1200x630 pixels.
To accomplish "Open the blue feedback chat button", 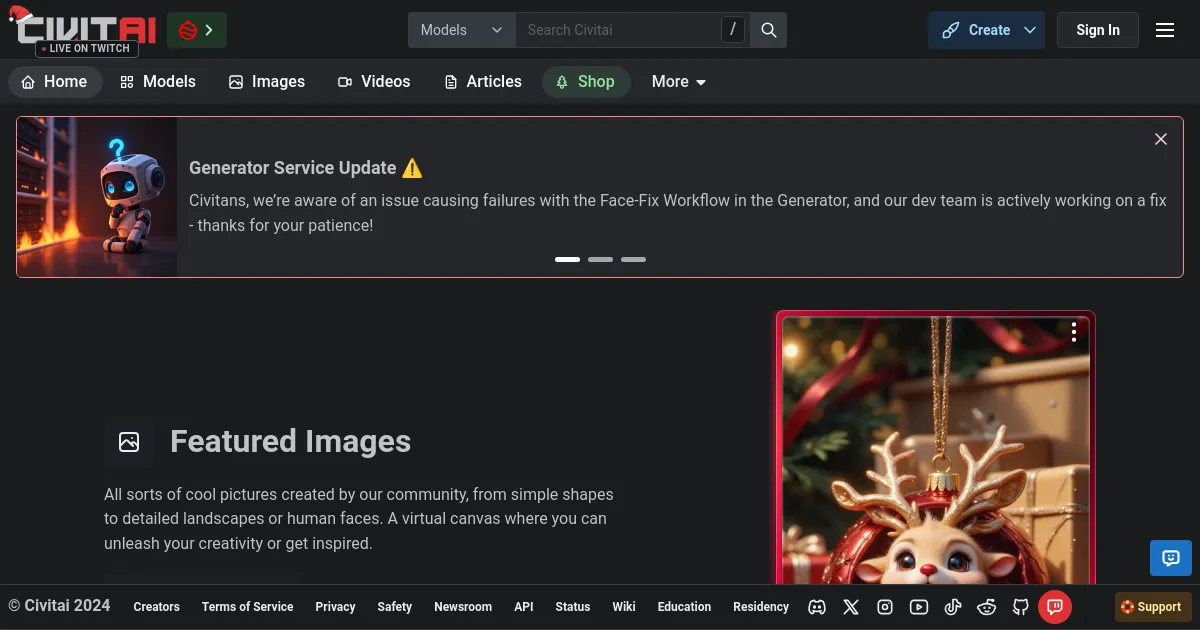I will pyautogui.click(x=1170, y=558).
